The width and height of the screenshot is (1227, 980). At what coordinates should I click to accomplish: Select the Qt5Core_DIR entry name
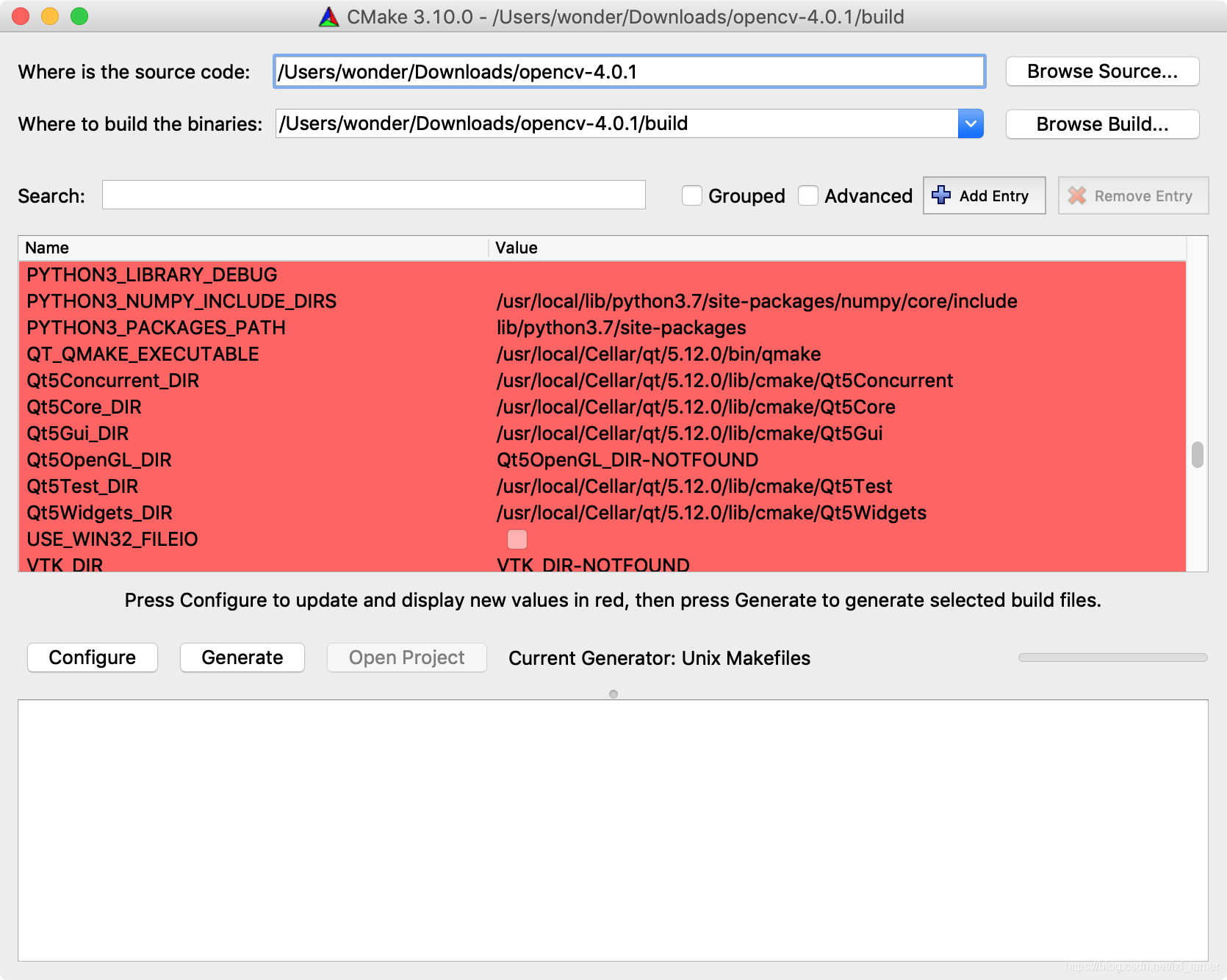[84, 407]
